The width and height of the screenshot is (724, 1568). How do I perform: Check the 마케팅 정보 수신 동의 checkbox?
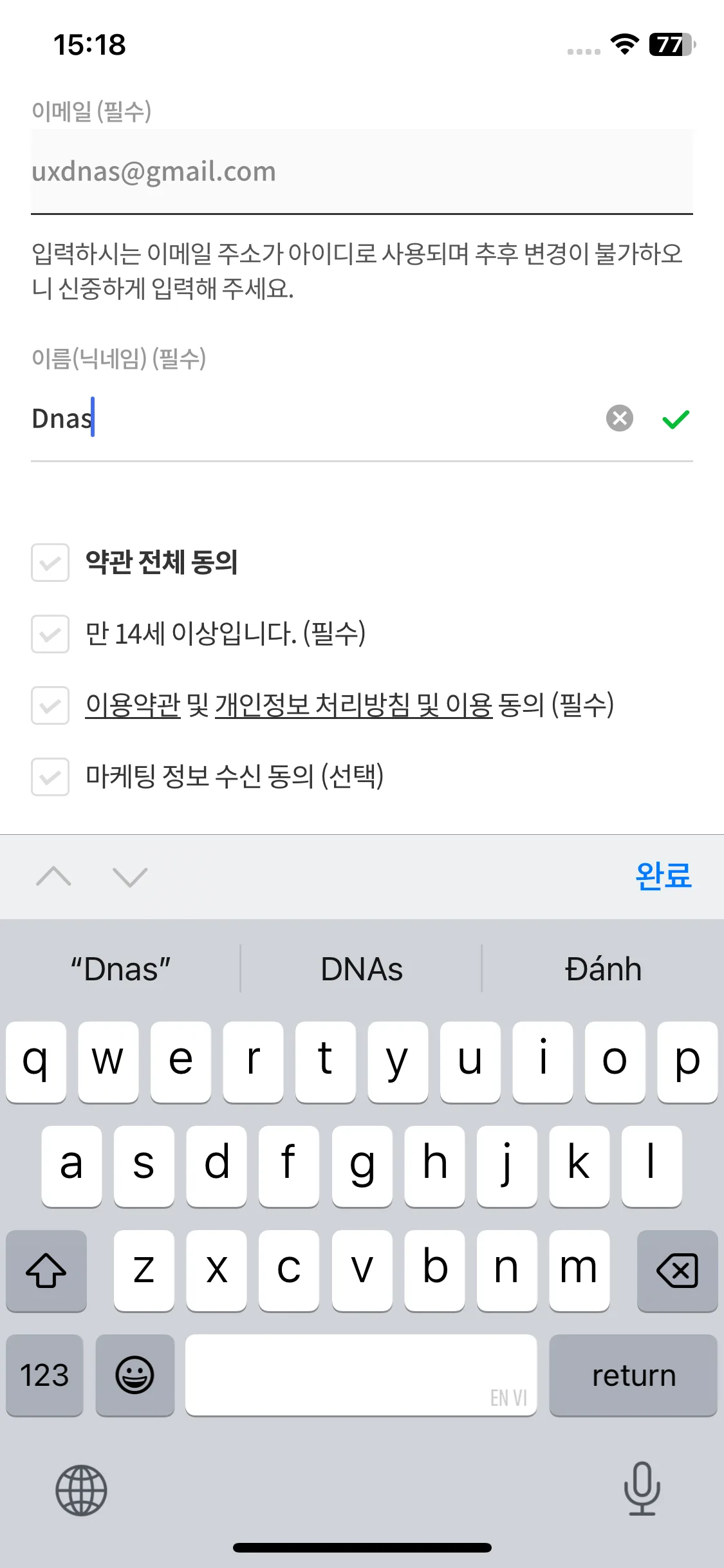(50, 777)
